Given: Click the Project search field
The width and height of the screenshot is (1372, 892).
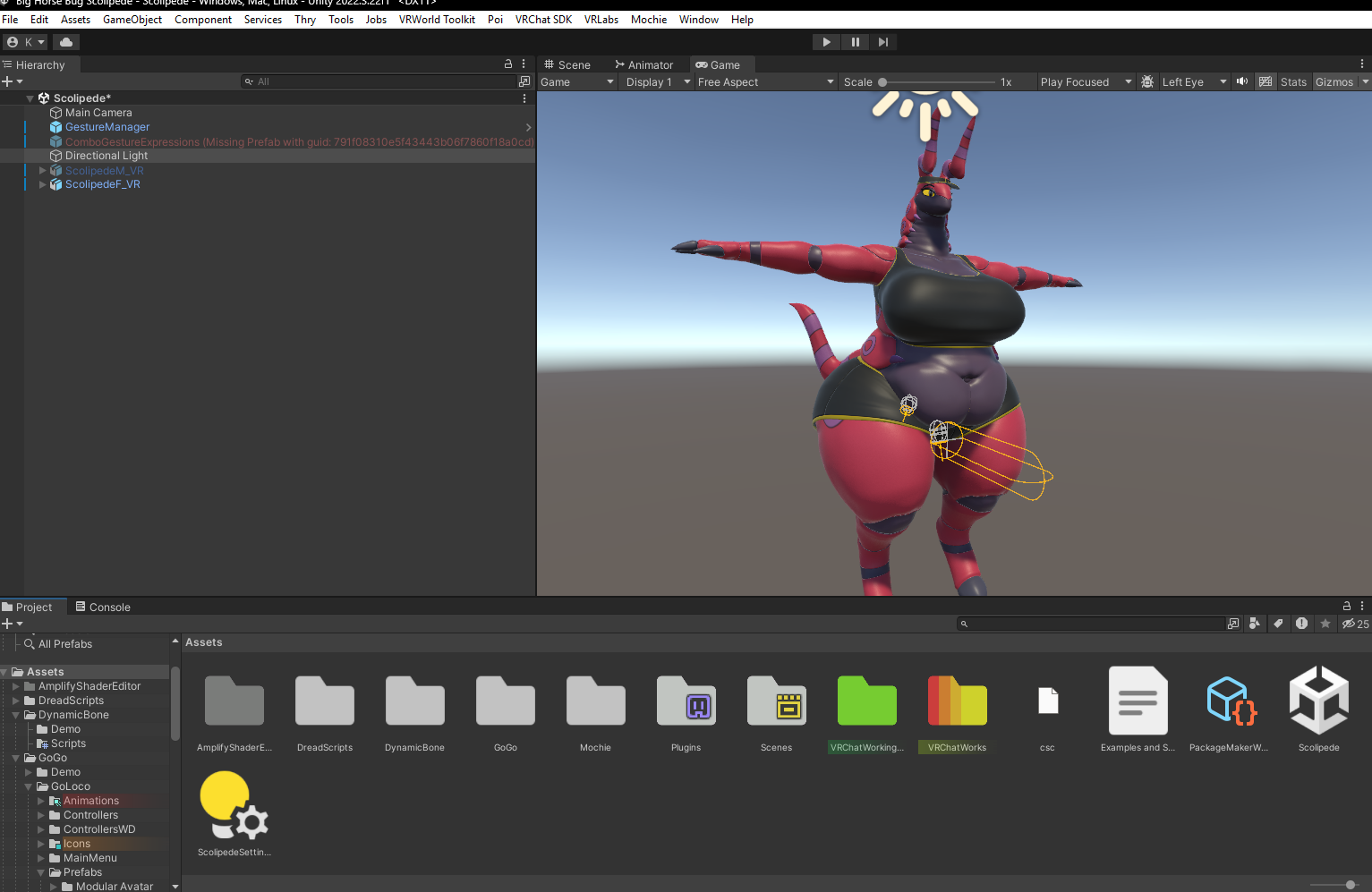Looking at the screenshot, I should click(1090, 624).
